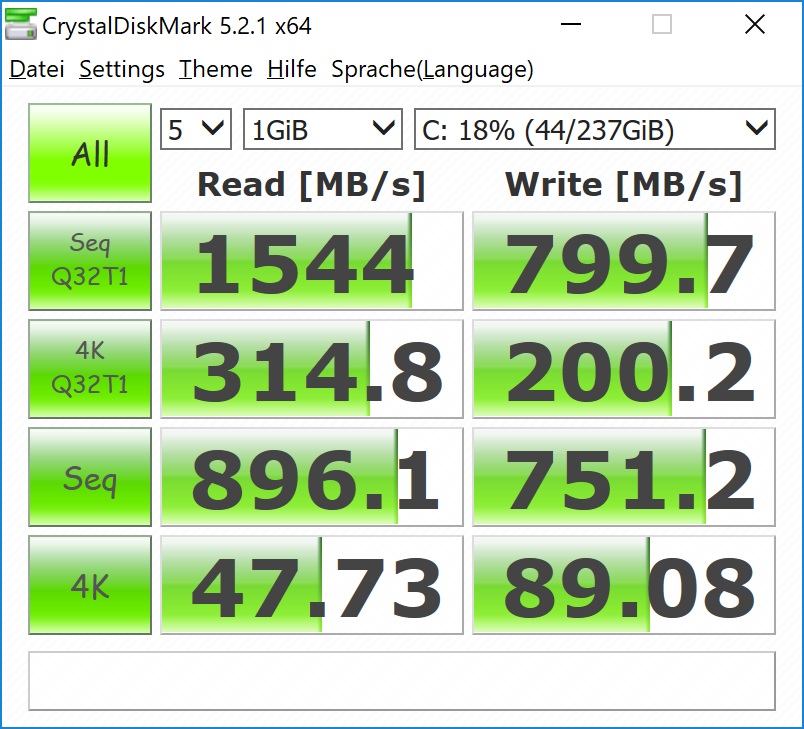Start the 4K Q32T1 test
This screenshot has width=804, height=729.
[90, 369]
